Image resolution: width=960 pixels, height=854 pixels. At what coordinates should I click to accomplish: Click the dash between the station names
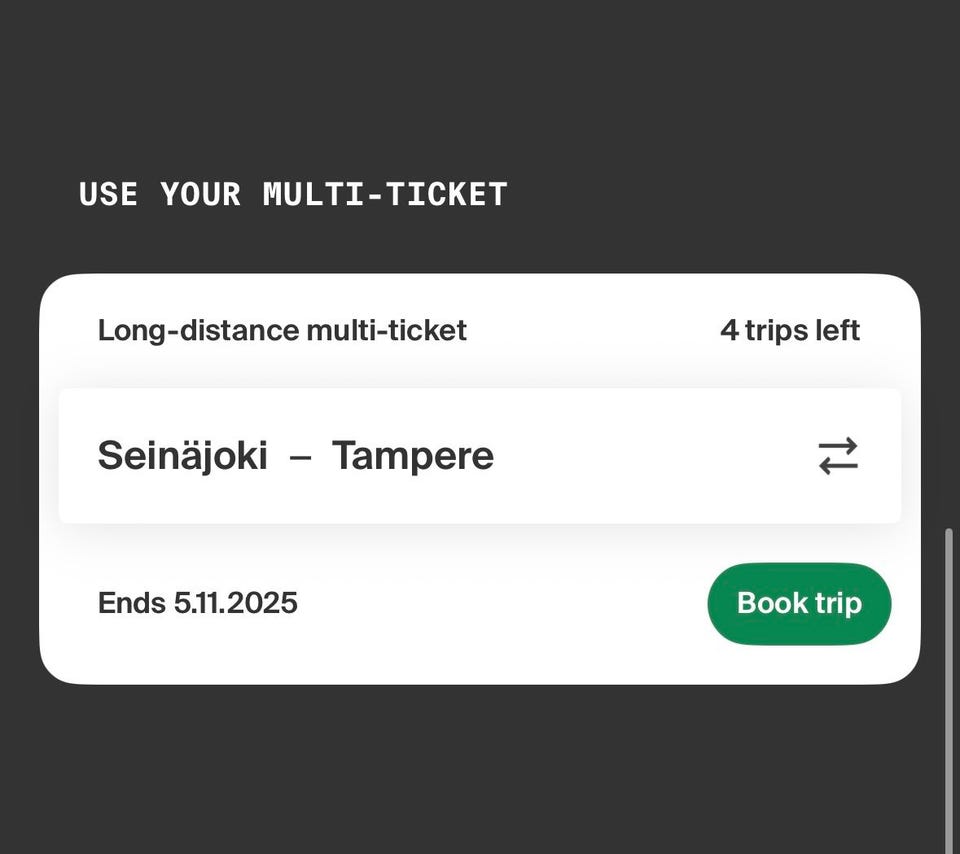coord(300,457)
